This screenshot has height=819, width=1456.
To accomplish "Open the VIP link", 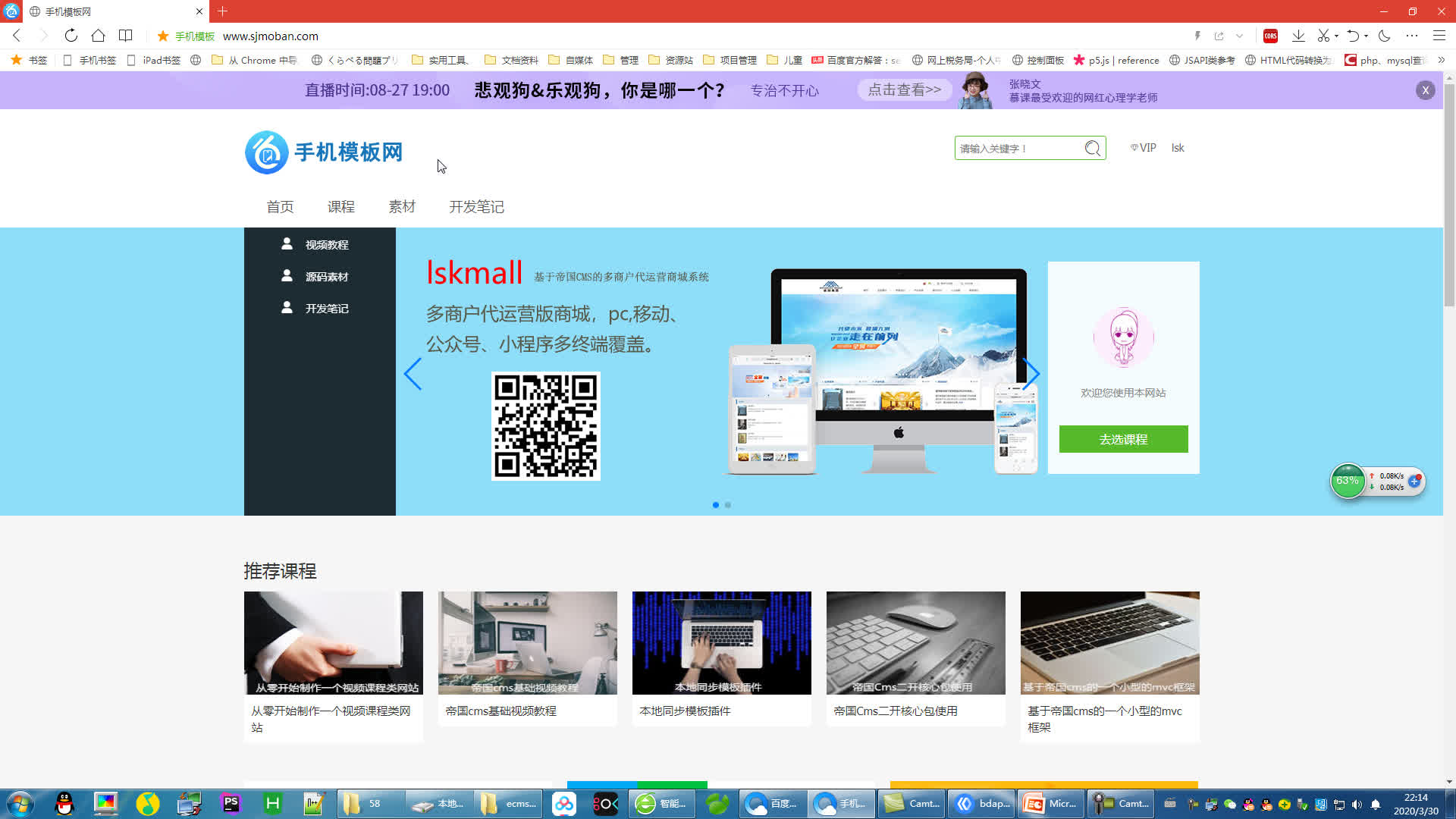I will 1144,148.
